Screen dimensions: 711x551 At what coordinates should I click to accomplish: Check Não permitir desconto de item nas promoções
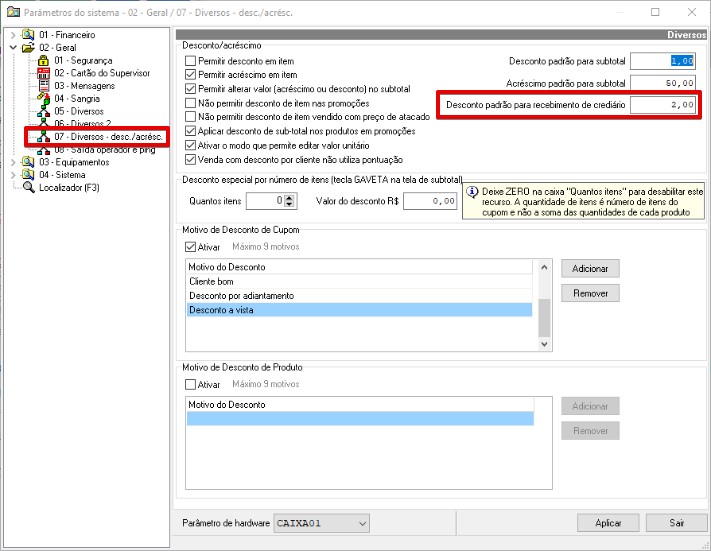click(x=190, y=103)
